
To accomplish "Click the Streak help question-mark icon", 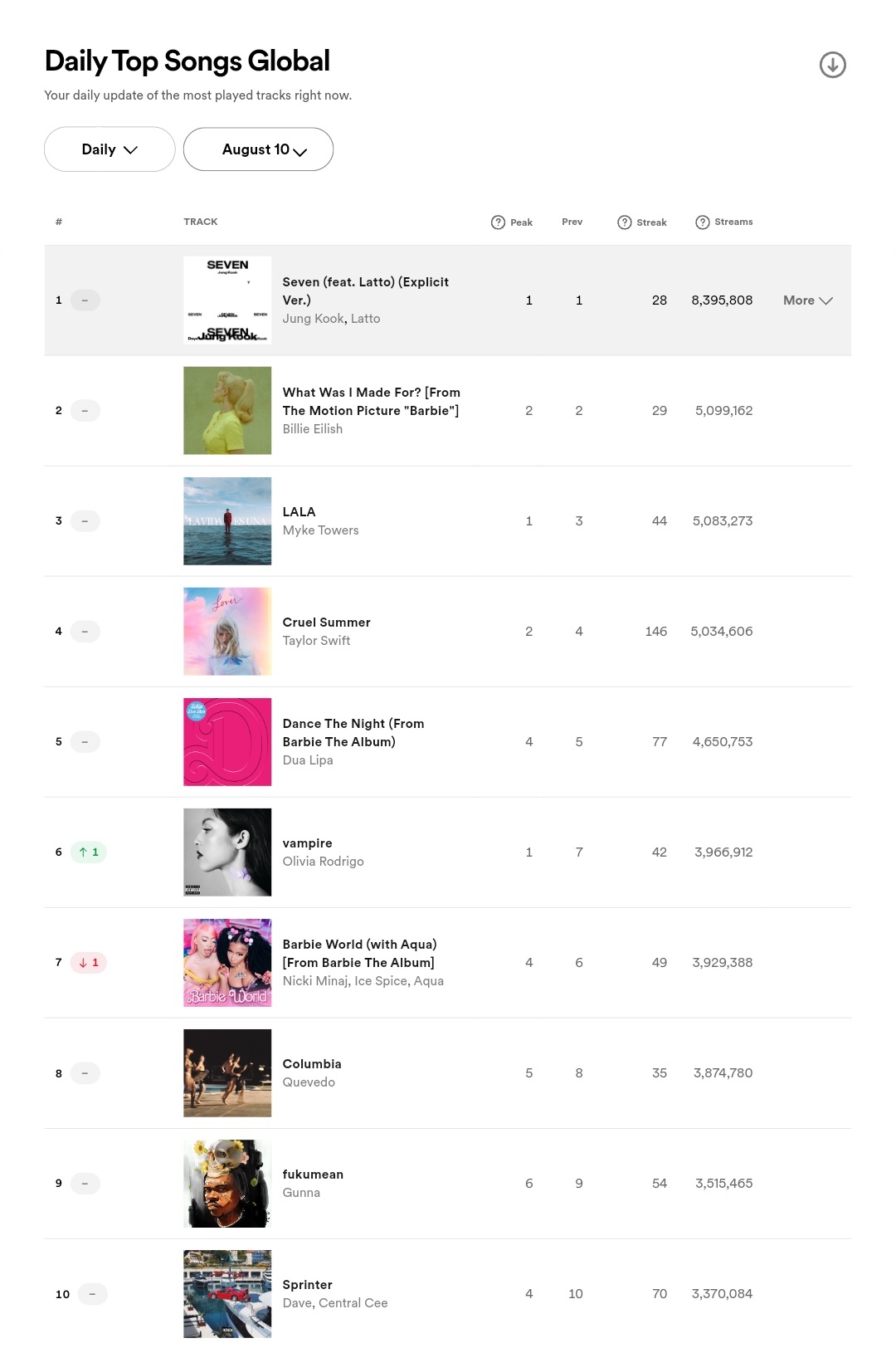I will [x=625, y=222].
